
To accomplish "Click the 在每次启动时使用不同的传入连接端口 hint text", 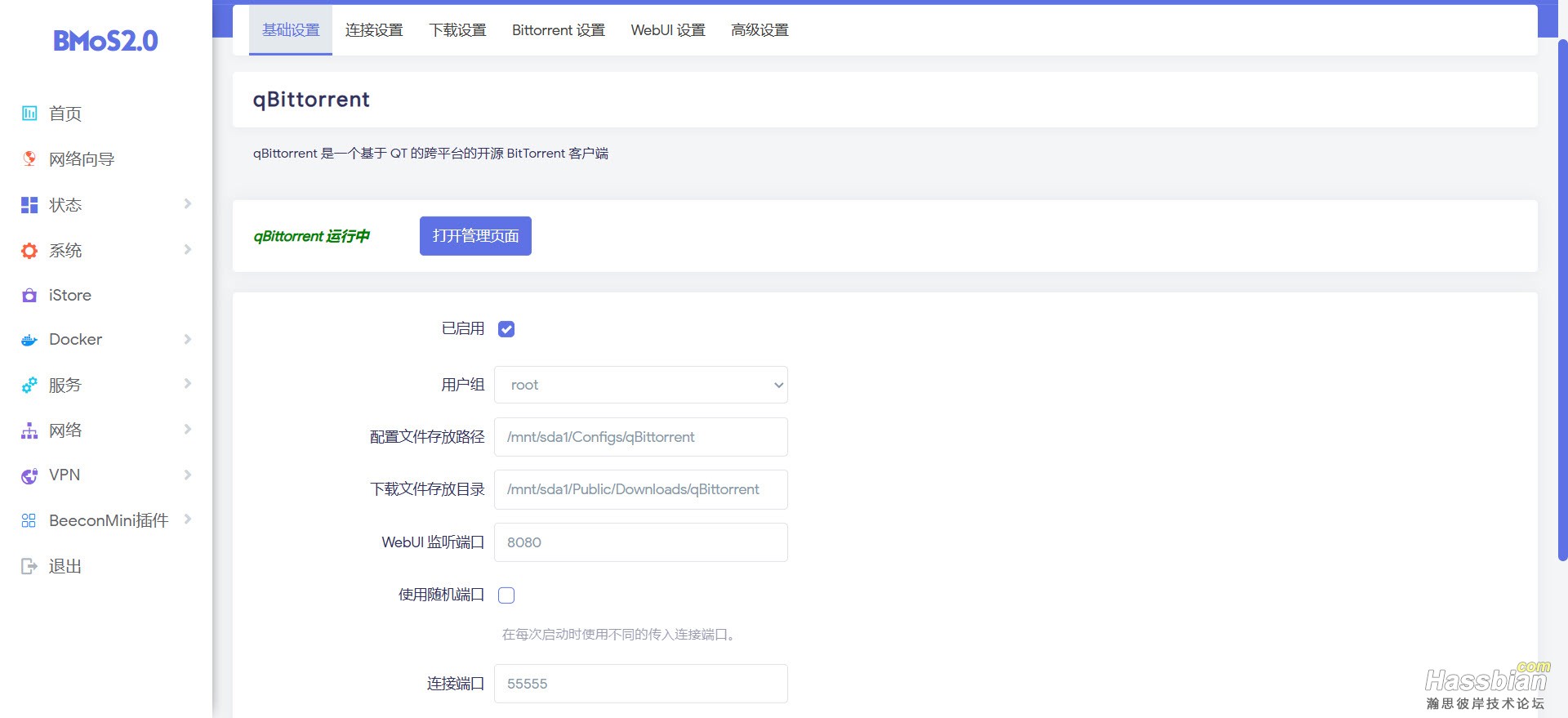I will [x=618, y=635].
